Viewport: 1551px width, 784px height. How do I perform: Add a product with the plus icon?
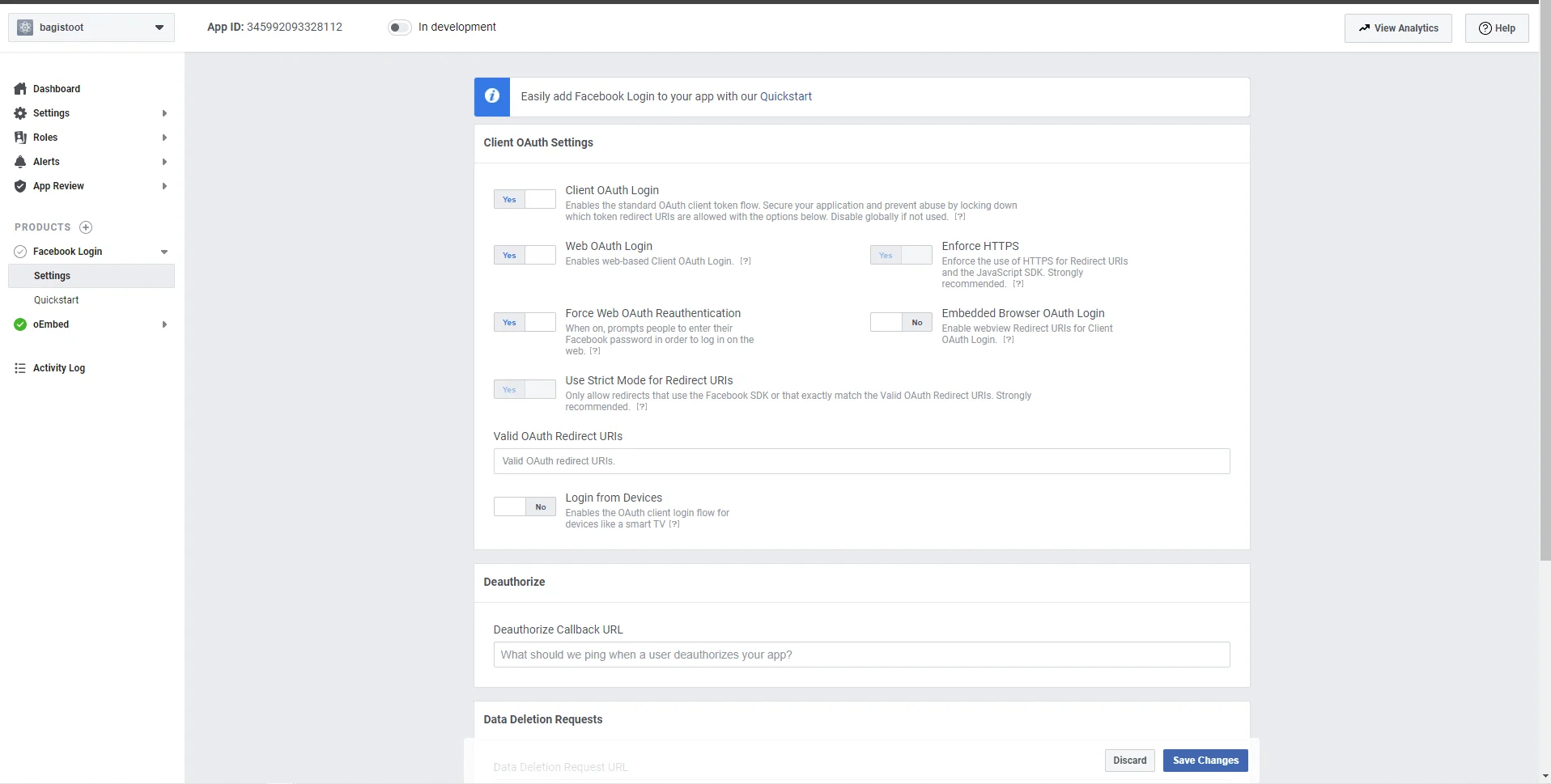[x=86, y=227]
